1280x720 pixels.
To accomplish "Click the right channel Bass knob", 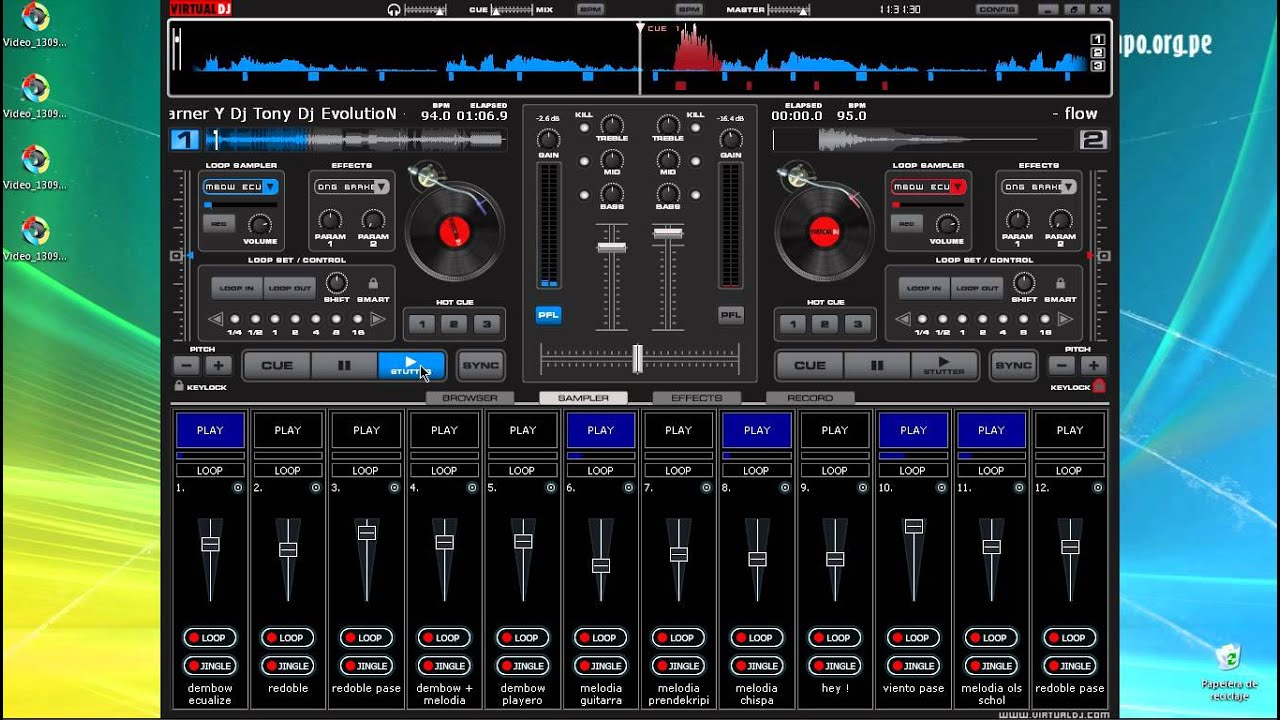I will pos(668,193).
